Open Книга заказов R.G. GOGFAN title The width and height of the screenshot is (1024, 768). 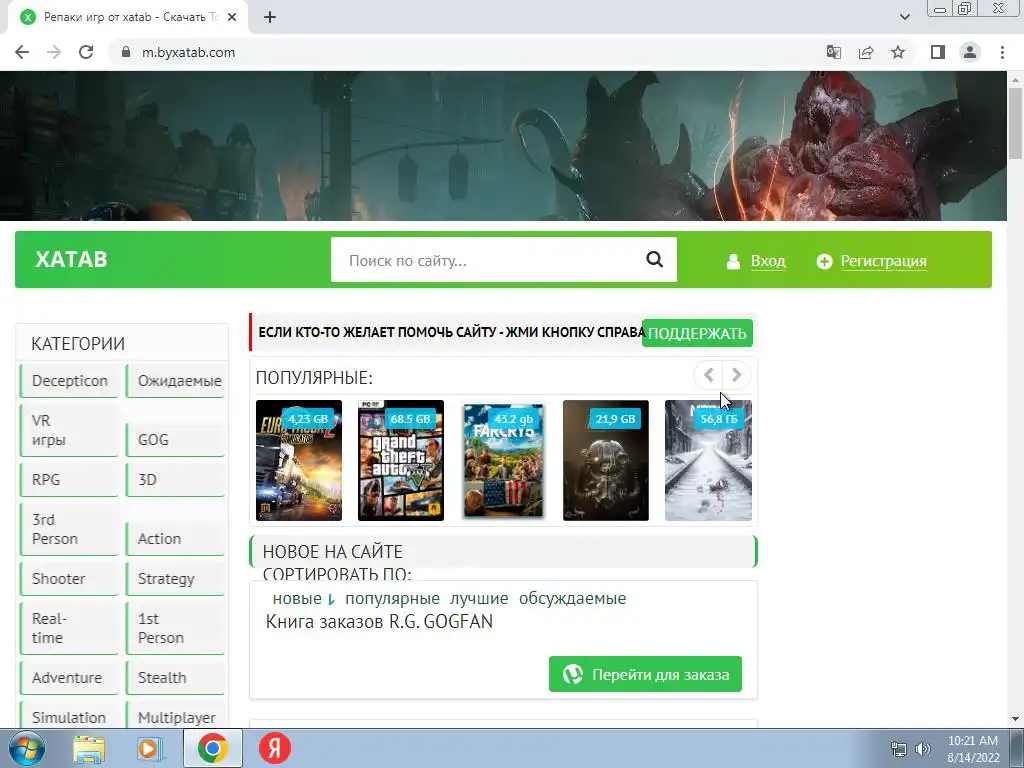379,621
